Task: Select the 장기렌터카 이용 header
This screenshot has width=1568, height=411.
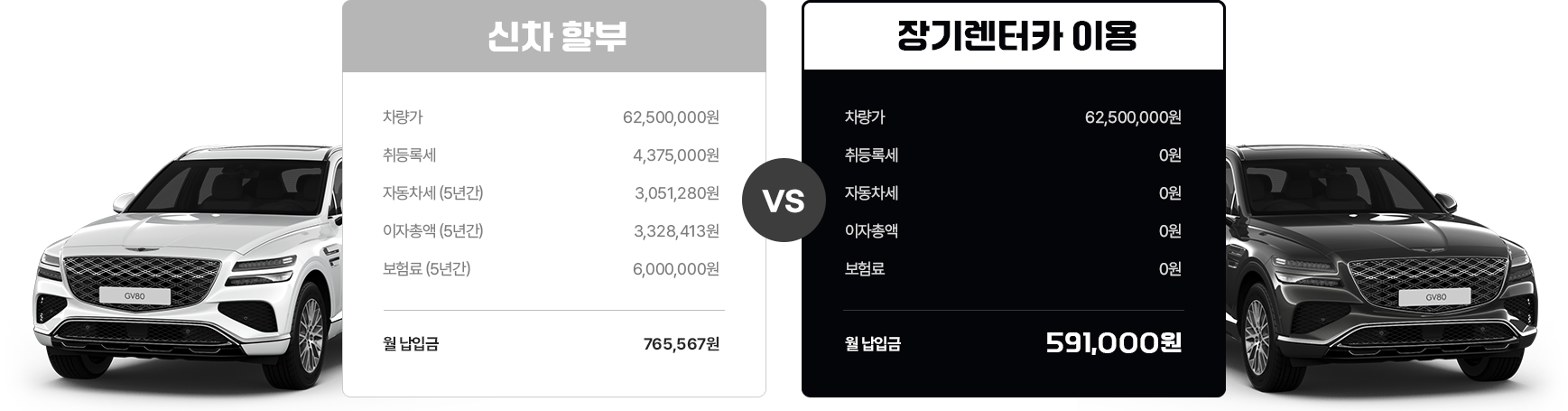Action: [x=1013, y=37]
